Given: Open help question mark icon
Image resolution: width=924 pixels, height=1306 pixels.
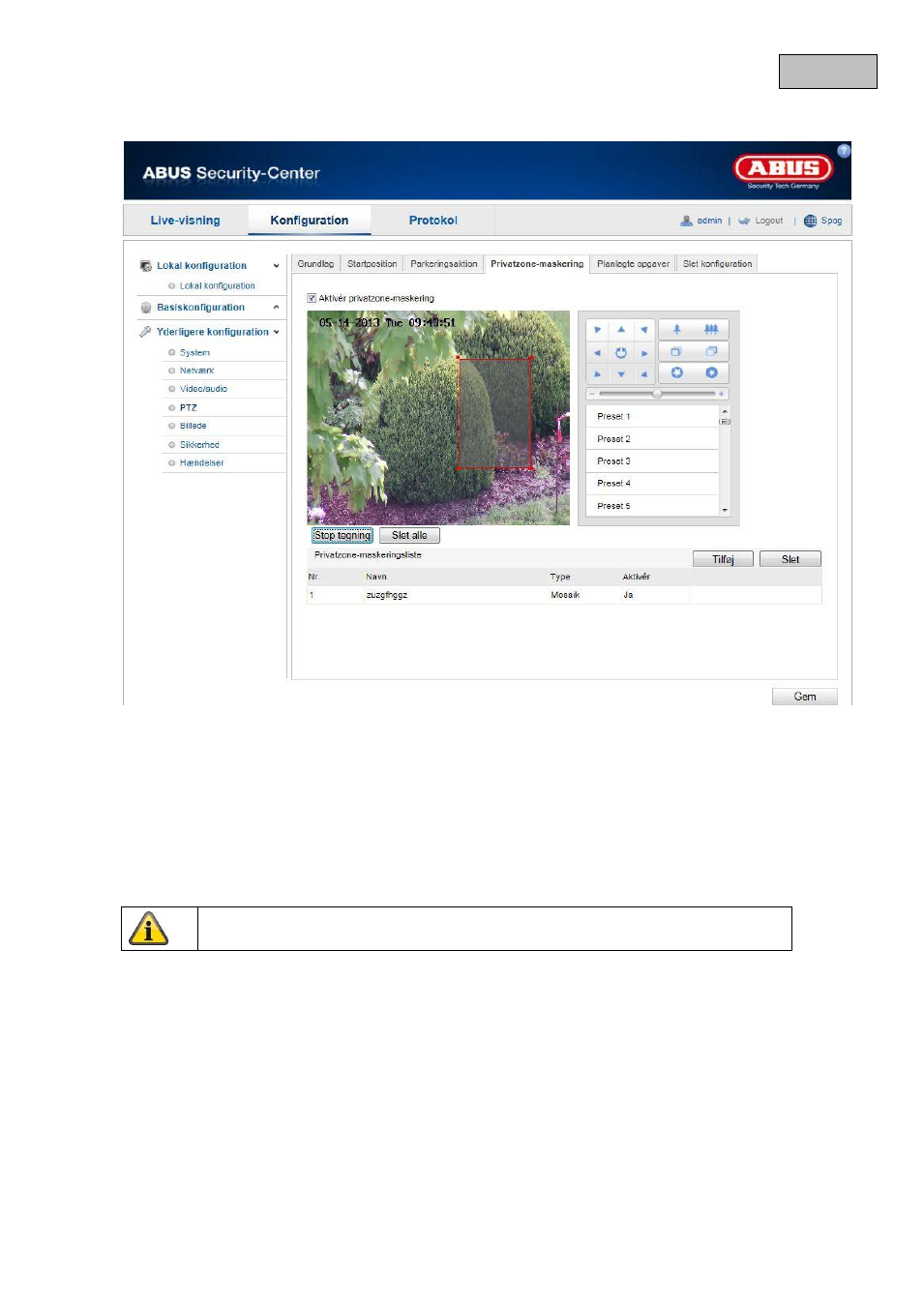Looking at the screenshot, I should [844, 151].
